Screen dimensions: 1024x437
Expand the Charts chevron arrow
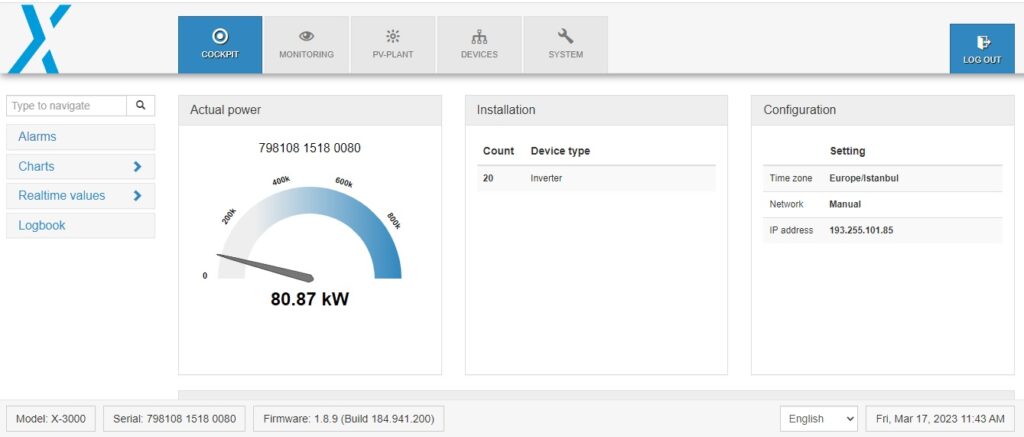[x=137, y=167]
